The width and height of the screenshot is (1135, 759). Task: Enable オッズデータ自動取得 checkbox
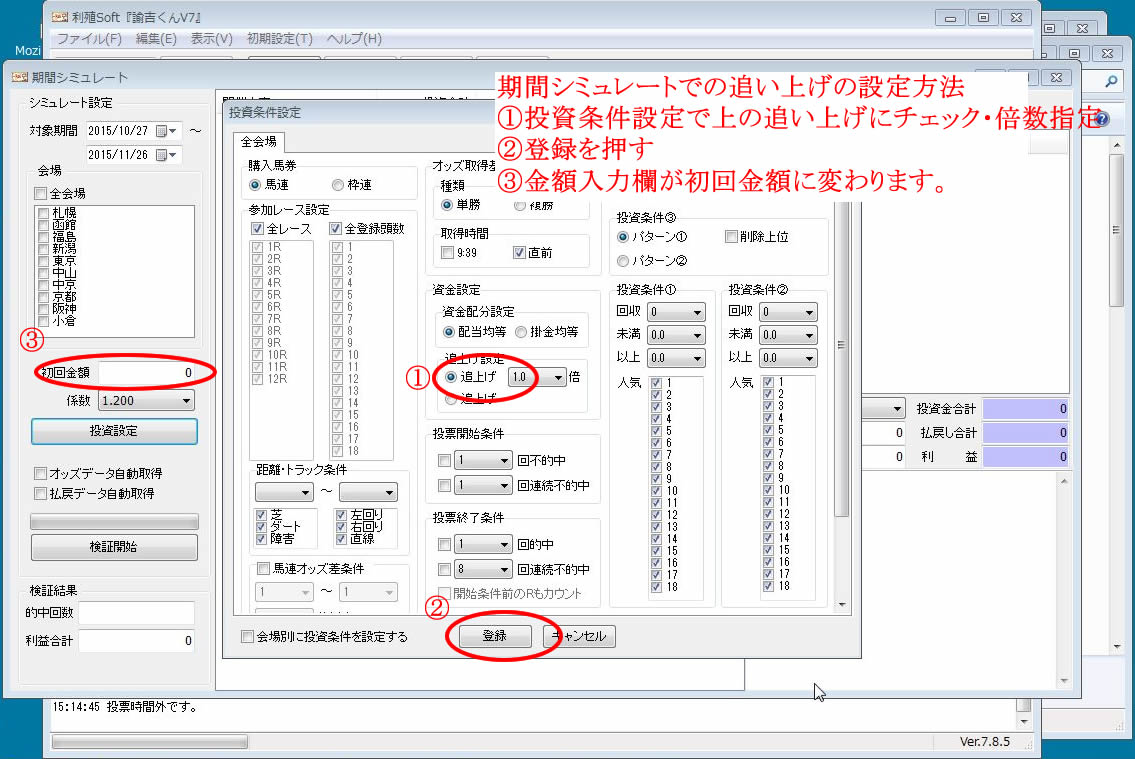coord(41,473)
